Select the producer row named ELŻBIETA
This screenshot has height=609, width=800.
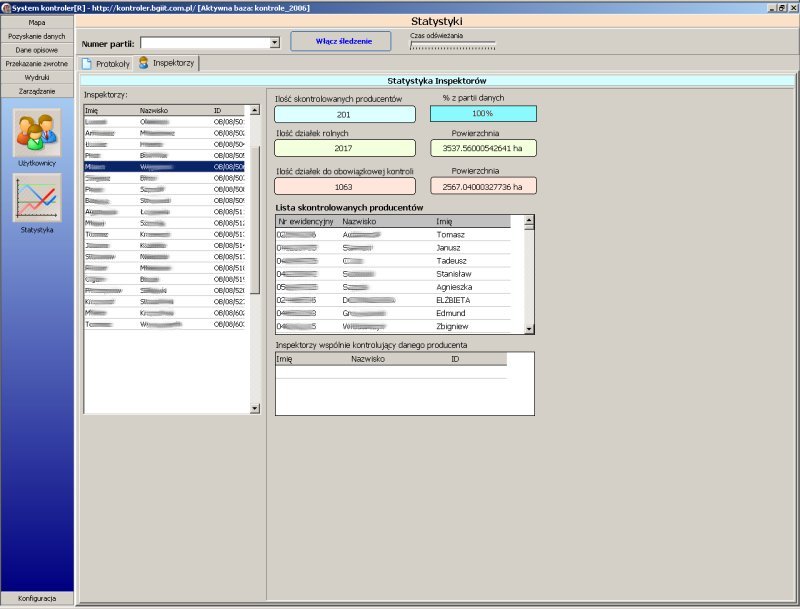[x=393, y=300]
